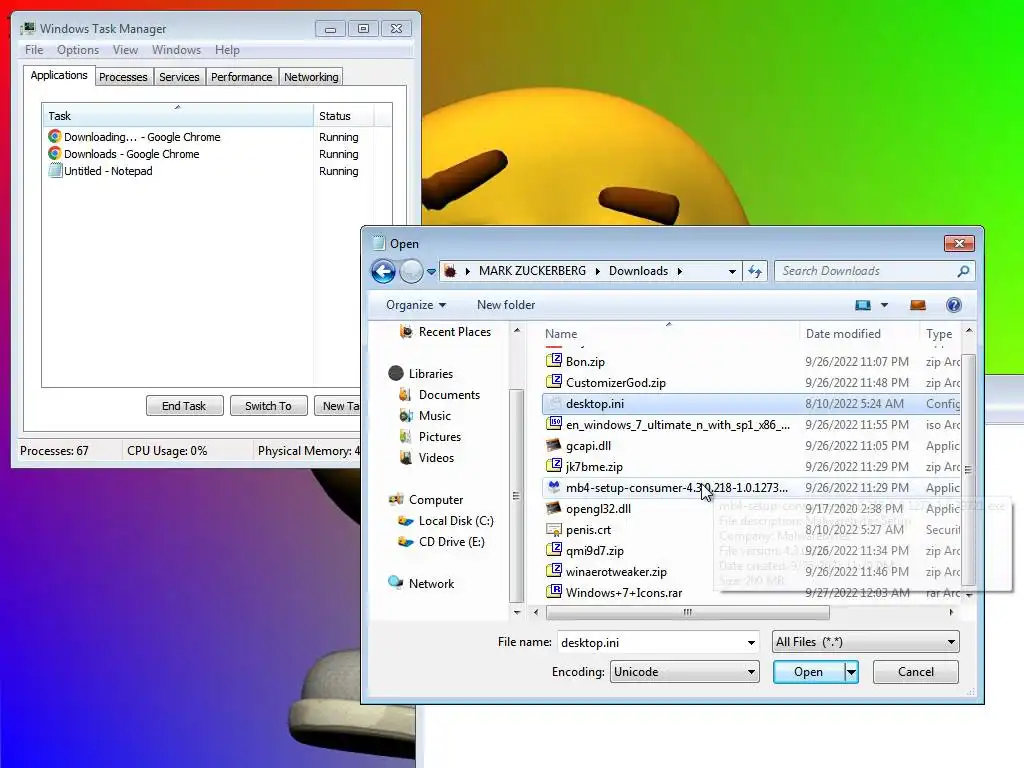1024x768 pixels.
Task: Select the winaerotweaker.zip file icon
Action: pyautogui.click(x=554, y=571)
